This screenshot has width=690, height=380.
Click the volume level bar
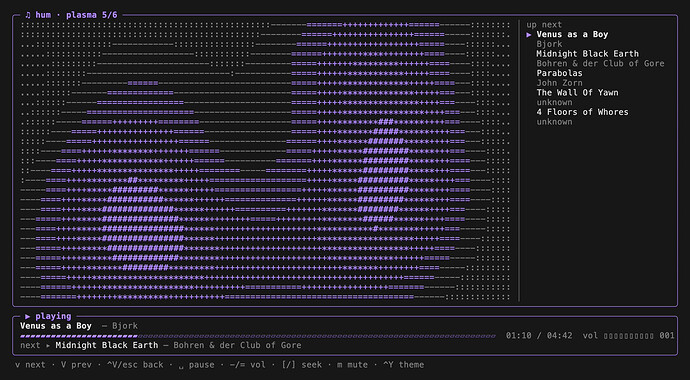[628, 336]
